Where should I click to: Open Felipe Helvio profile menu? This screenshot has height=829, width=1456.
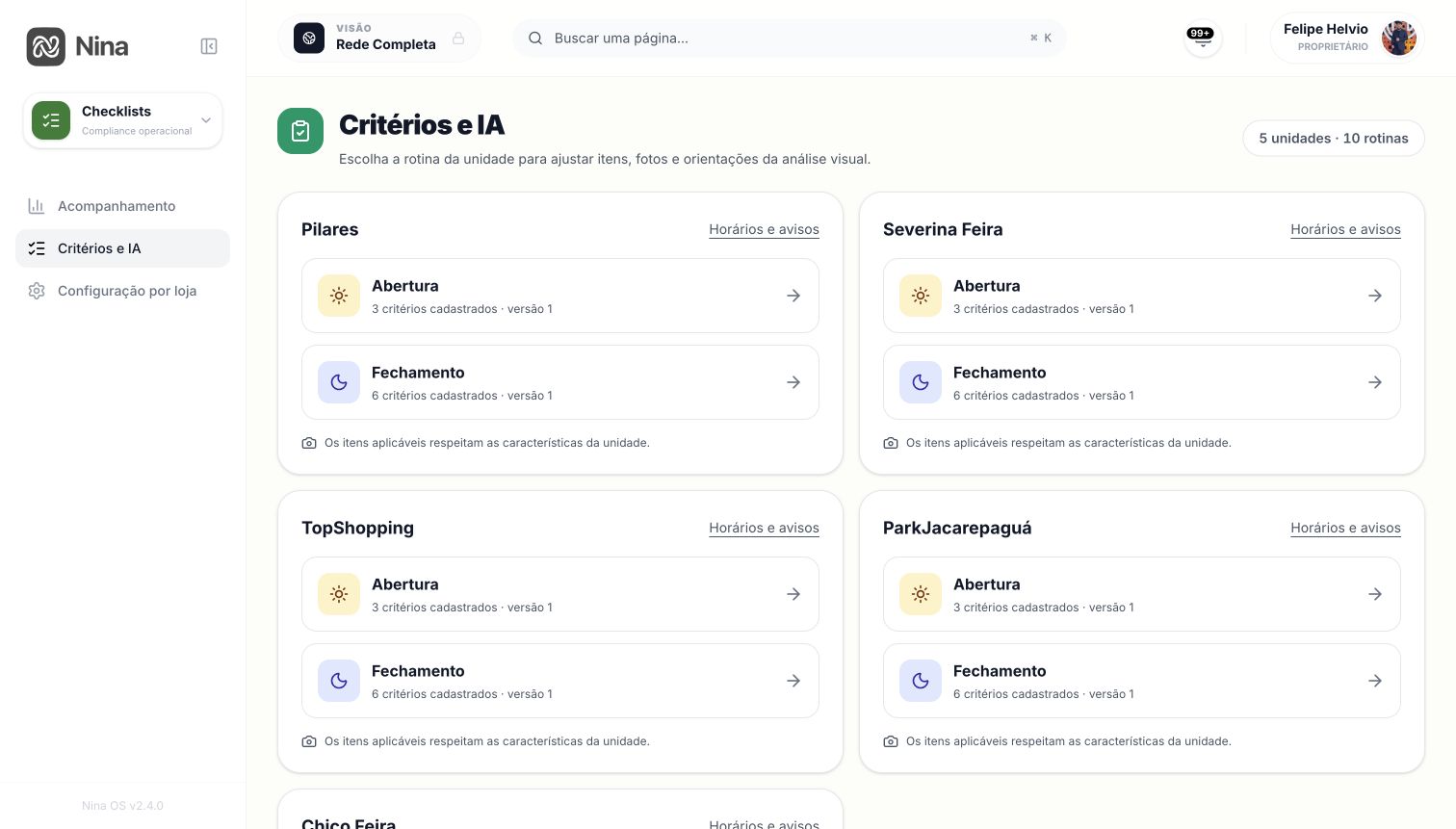(1347, 39)
